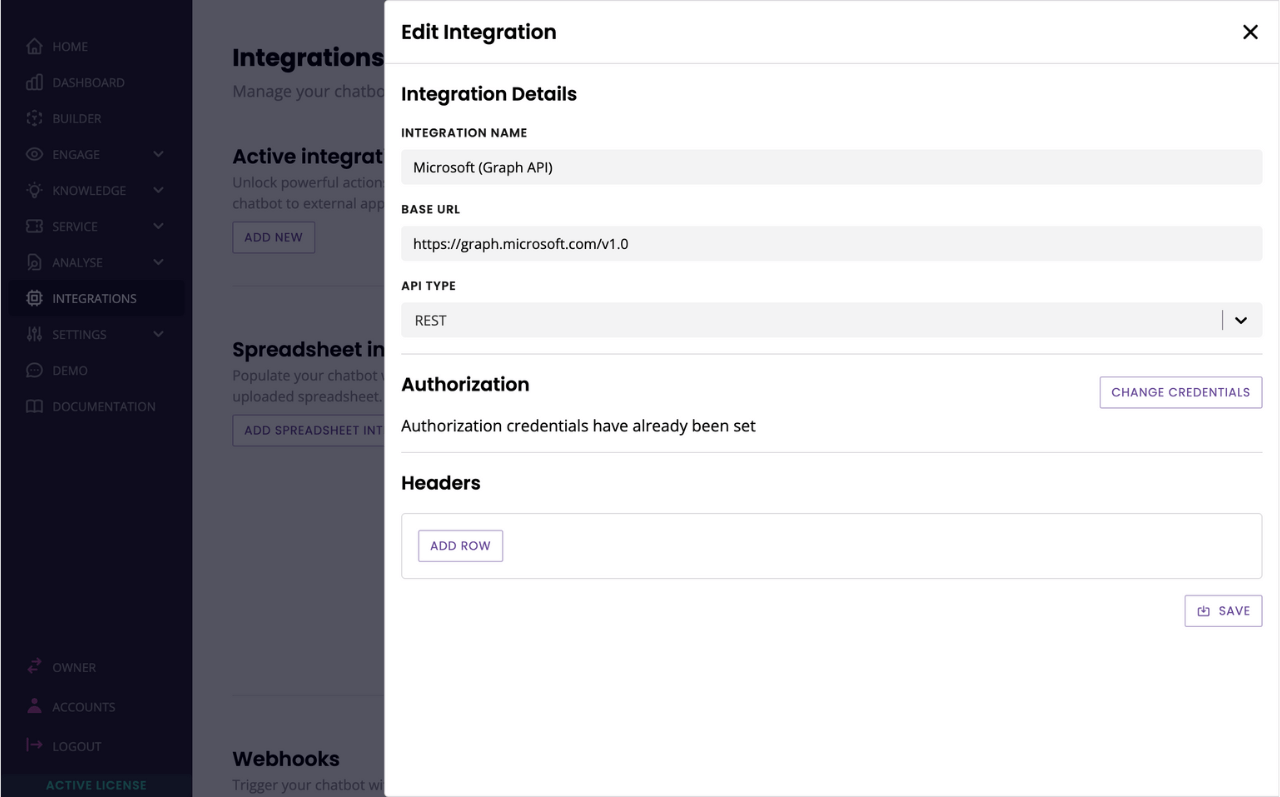Save the integration with the Save button
This screenshot has width=1280, height=797.
[x=1223, y=610]
